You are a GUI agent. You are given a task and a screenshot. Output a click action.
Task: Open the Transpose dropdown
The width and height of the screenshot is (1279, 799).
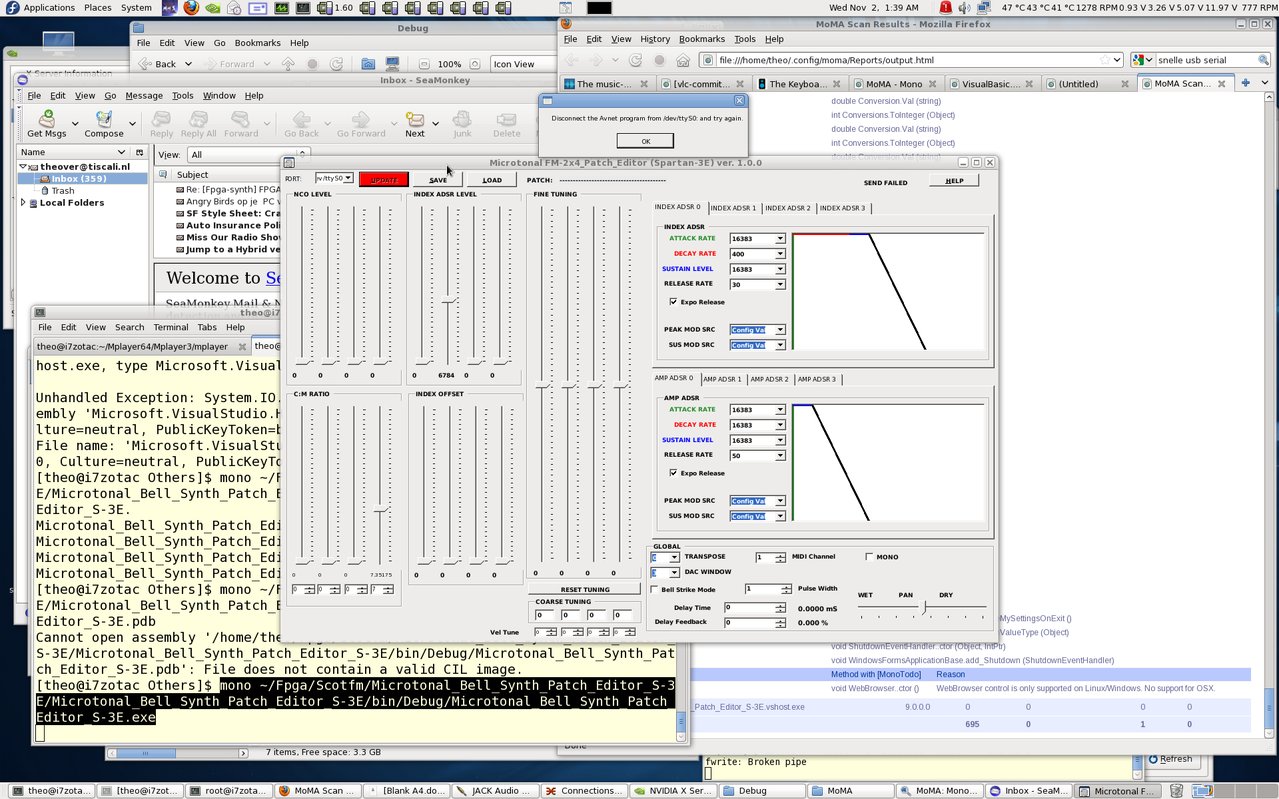coord(674,557)
